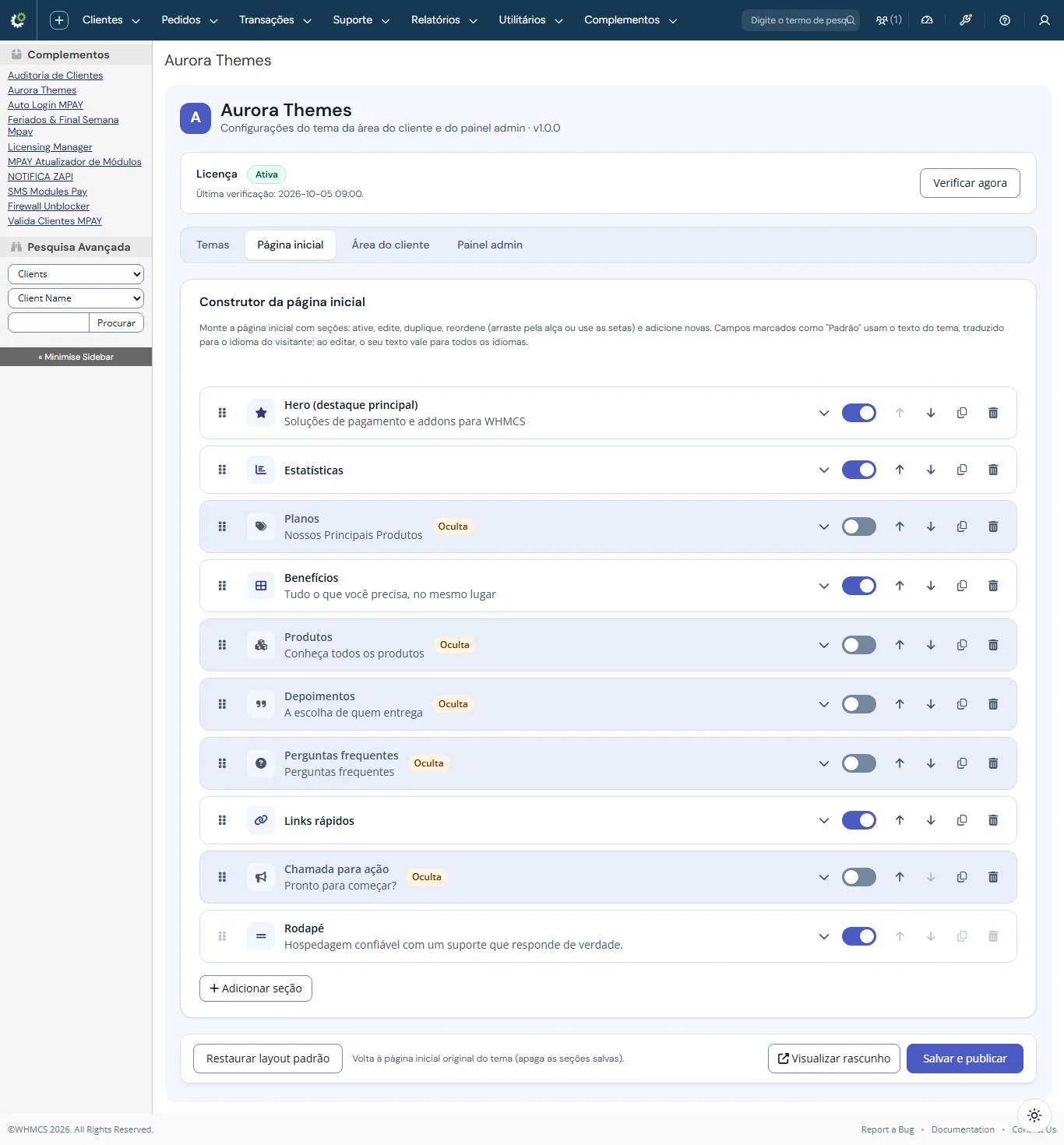Move the Hero section down
Image resolution: width=1064 pixels, height=1145 pixels.
pyautogui.click(x=931, y=413)
